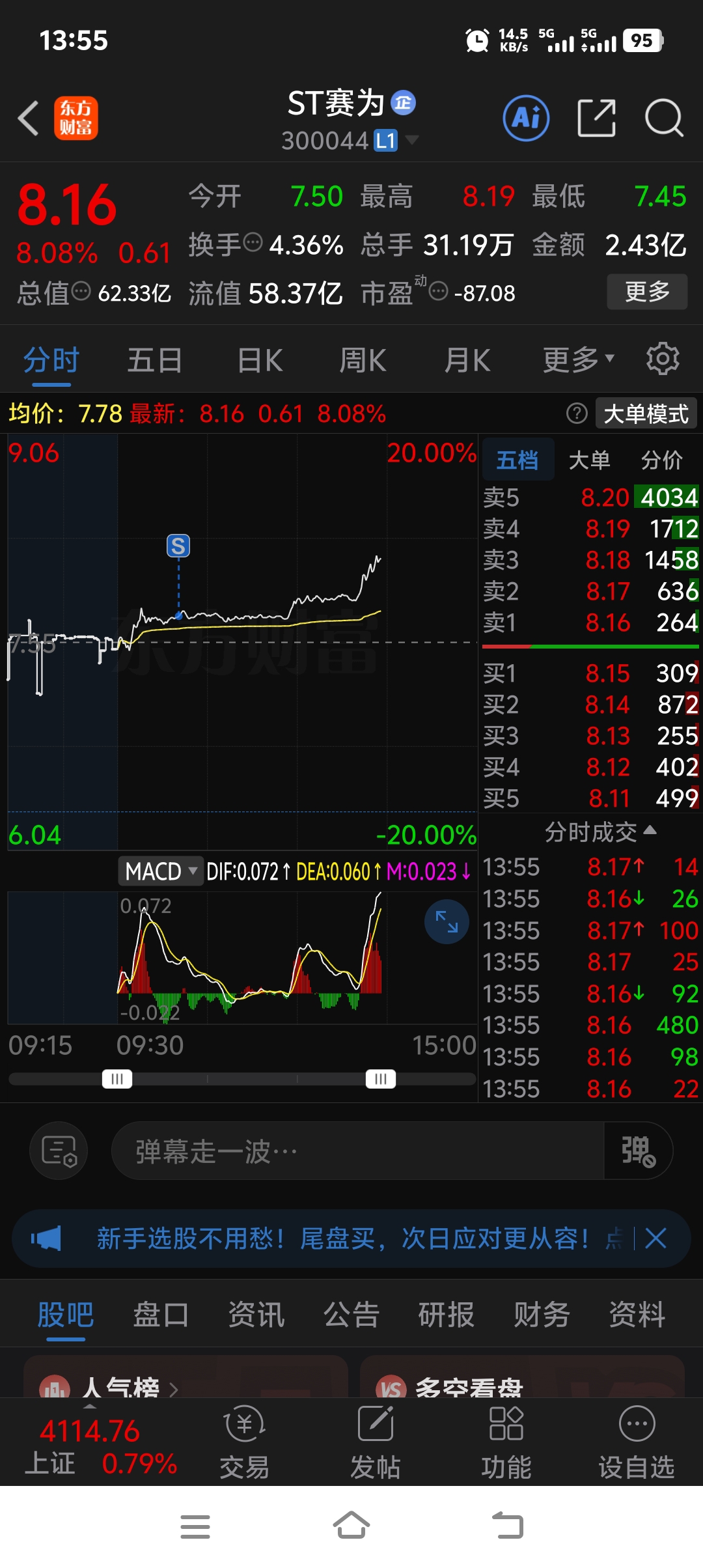Tap the share icon in header

coord(596,119)
